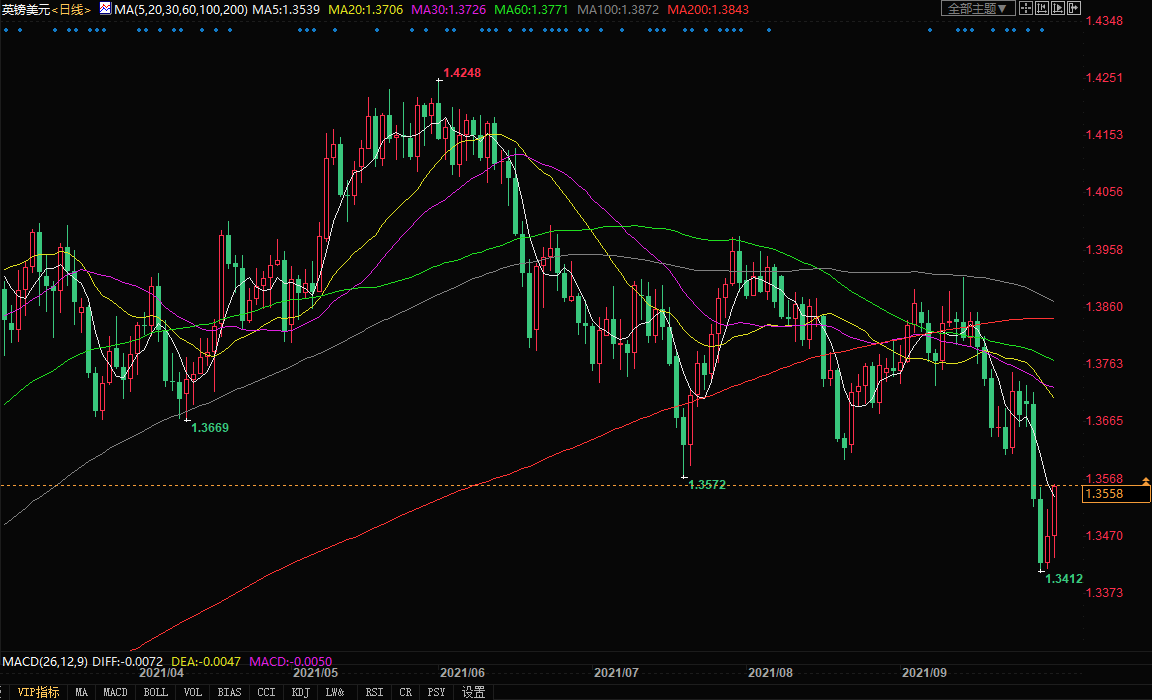Click the exit/expand panel icon

click(x=1074, y=8)
